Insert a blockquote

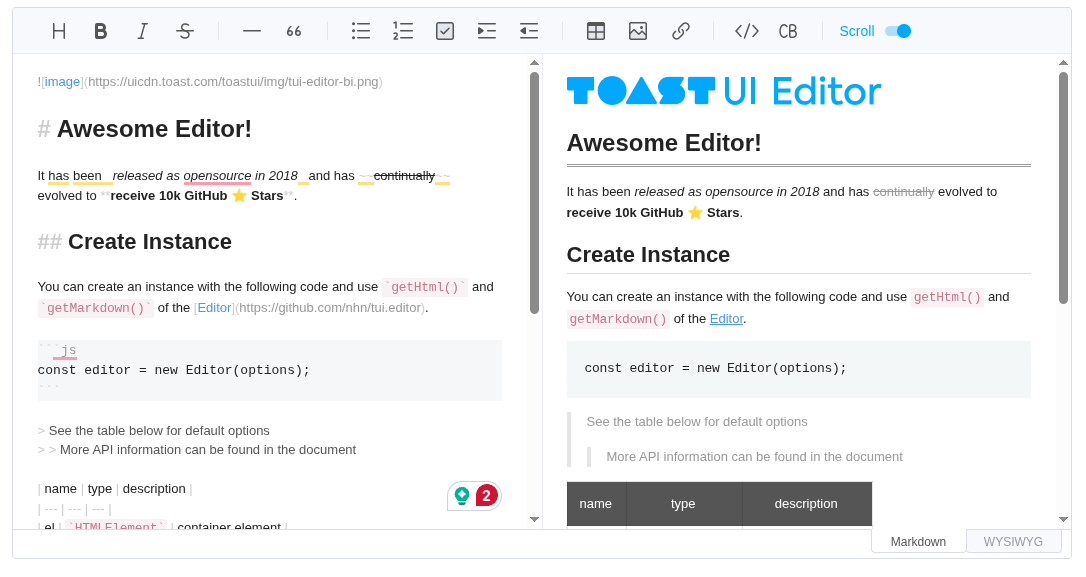(x=294, y=31)
